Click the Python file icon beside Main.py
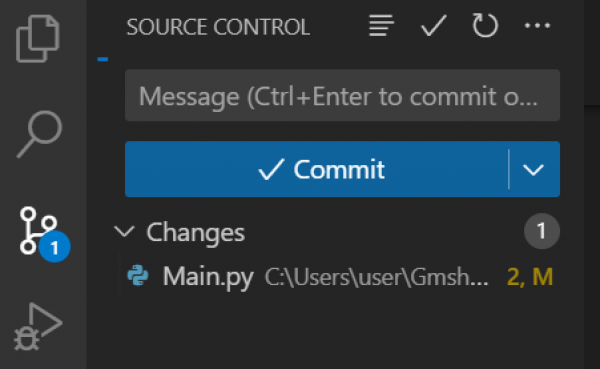 point(138,276)
